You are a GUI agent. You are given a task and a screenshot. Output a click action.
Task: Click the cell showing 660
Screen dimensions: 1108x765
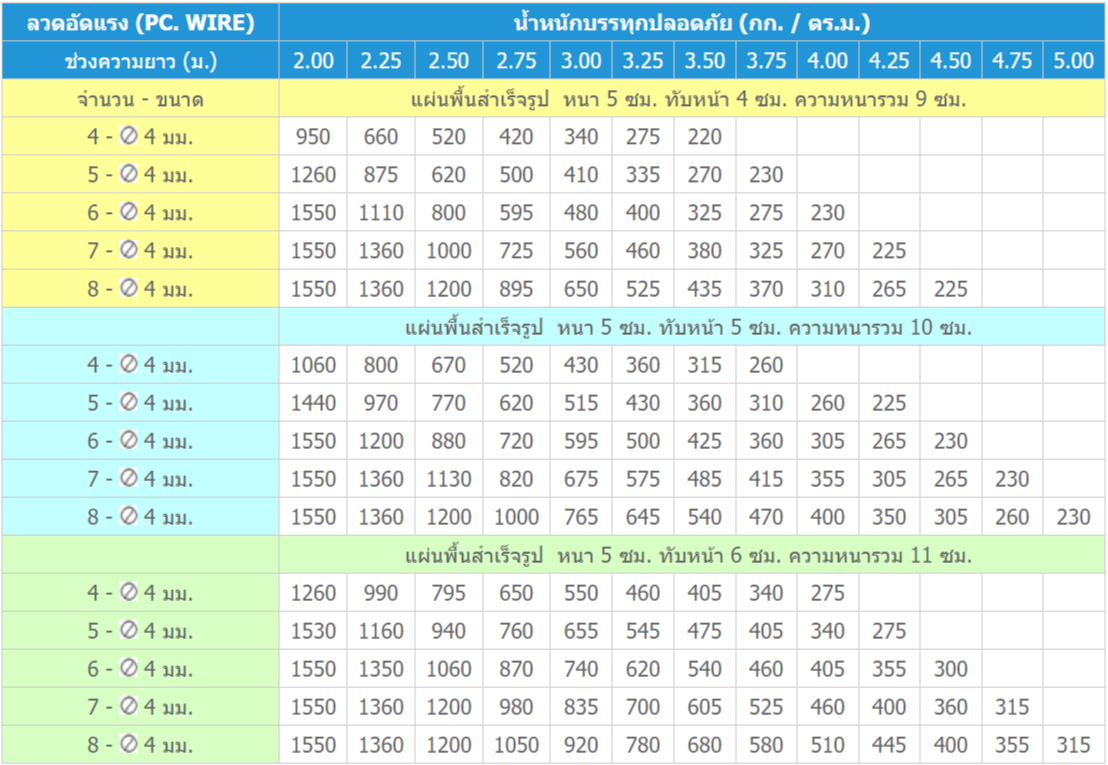tap(381, 136)
